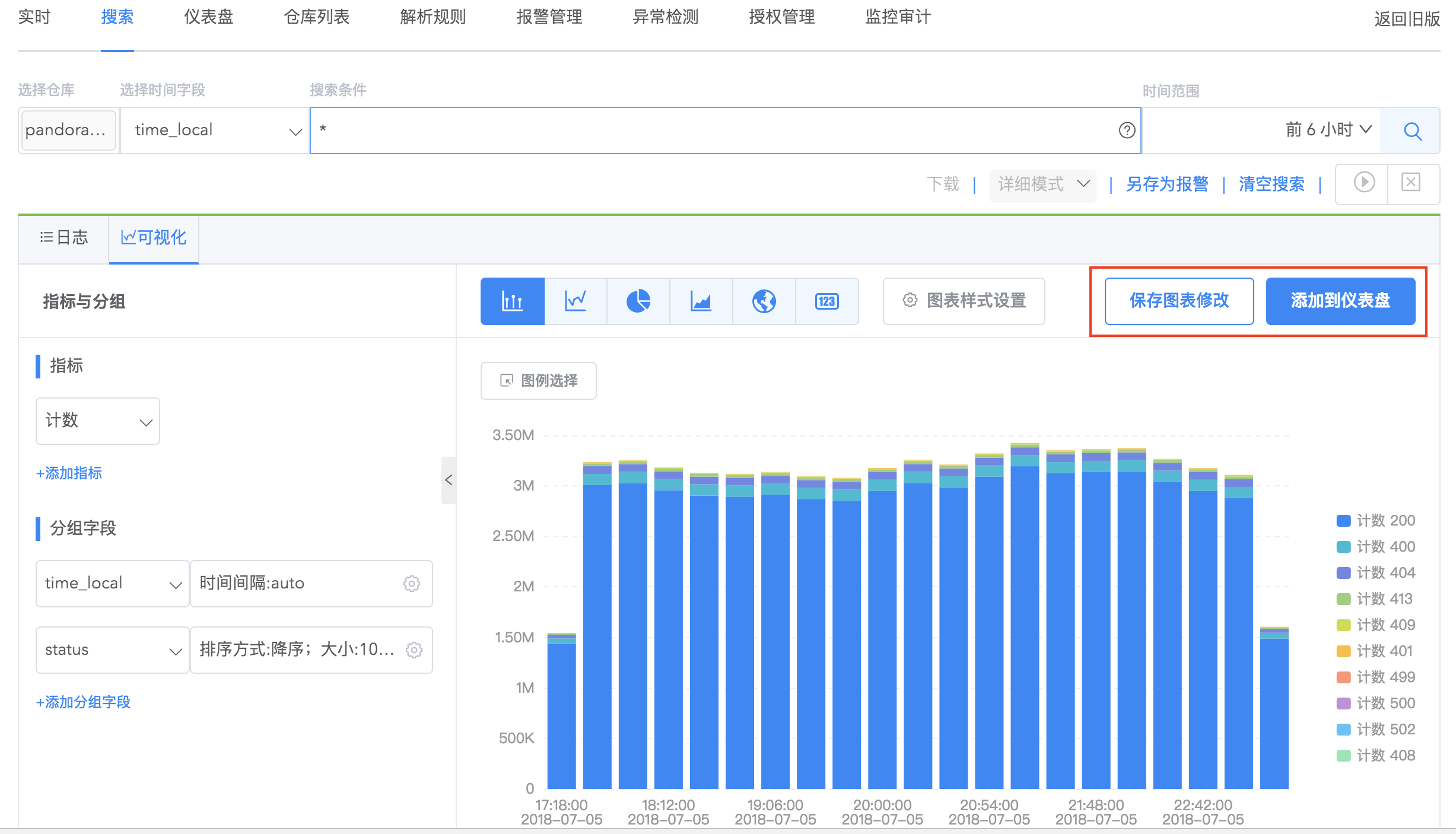Click the first bar at 17:18:00

click(561, 711)
